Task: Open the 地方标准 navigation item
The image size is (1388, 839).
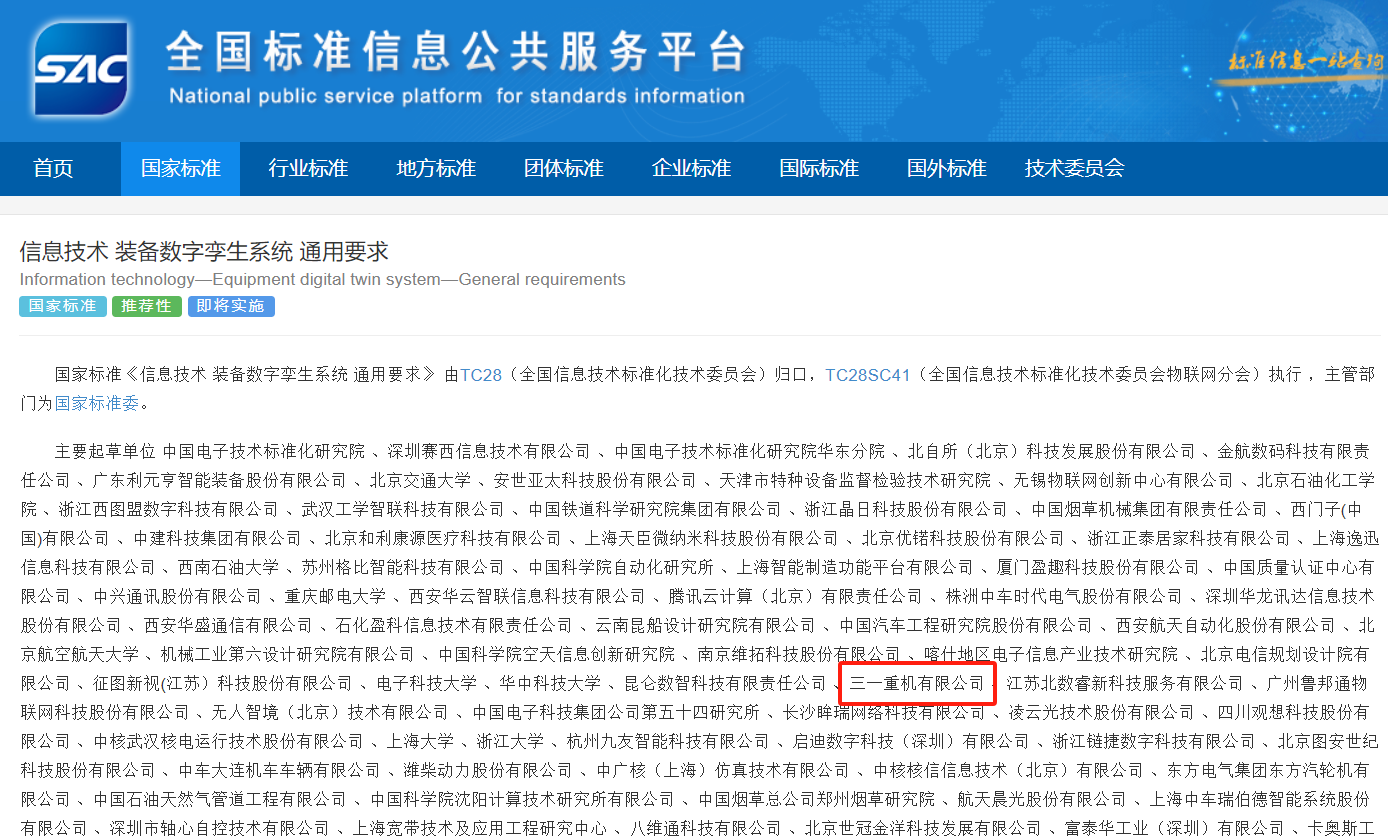Action: coord(436,168)
